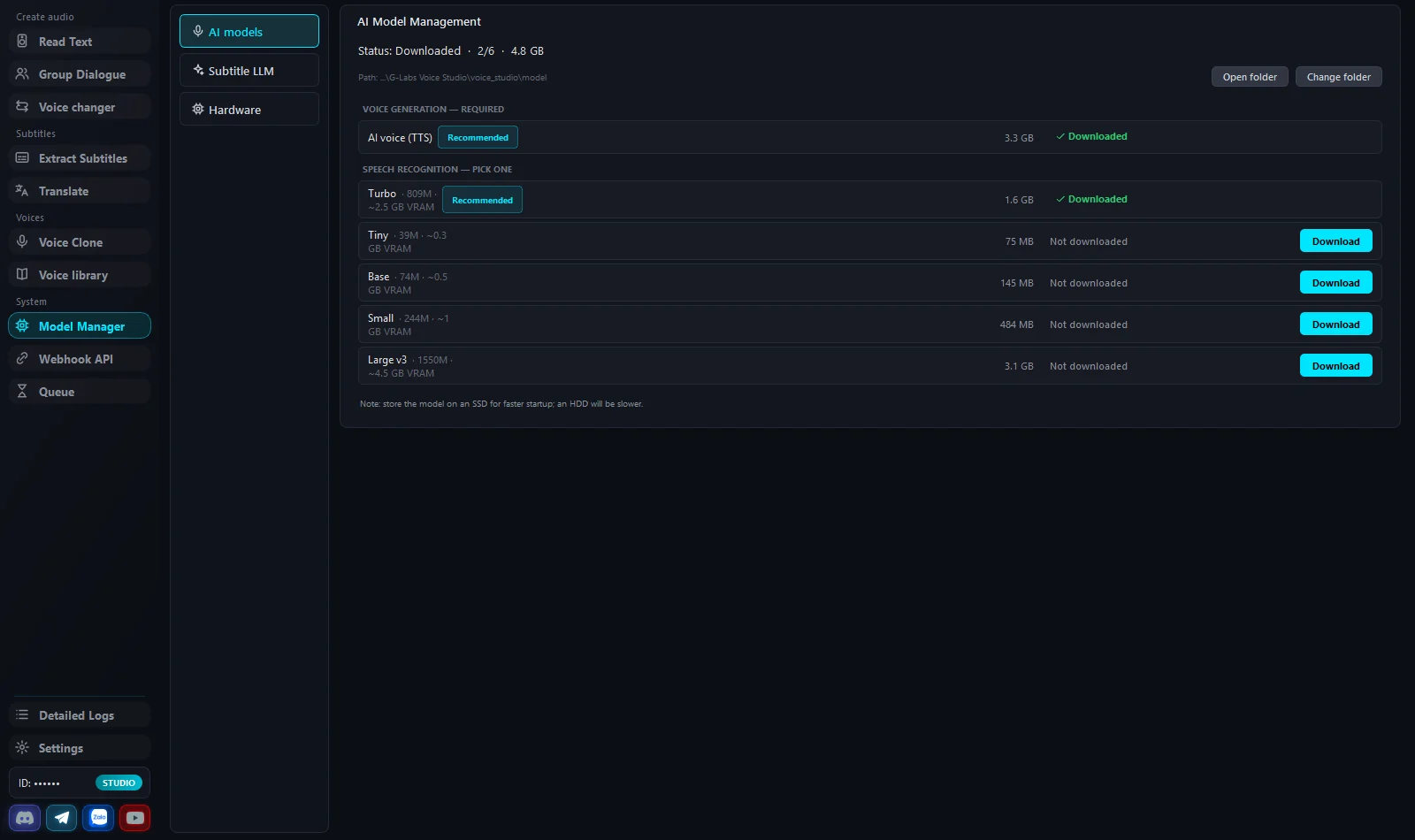Switch to the Hardware tab

coord(249,109)
